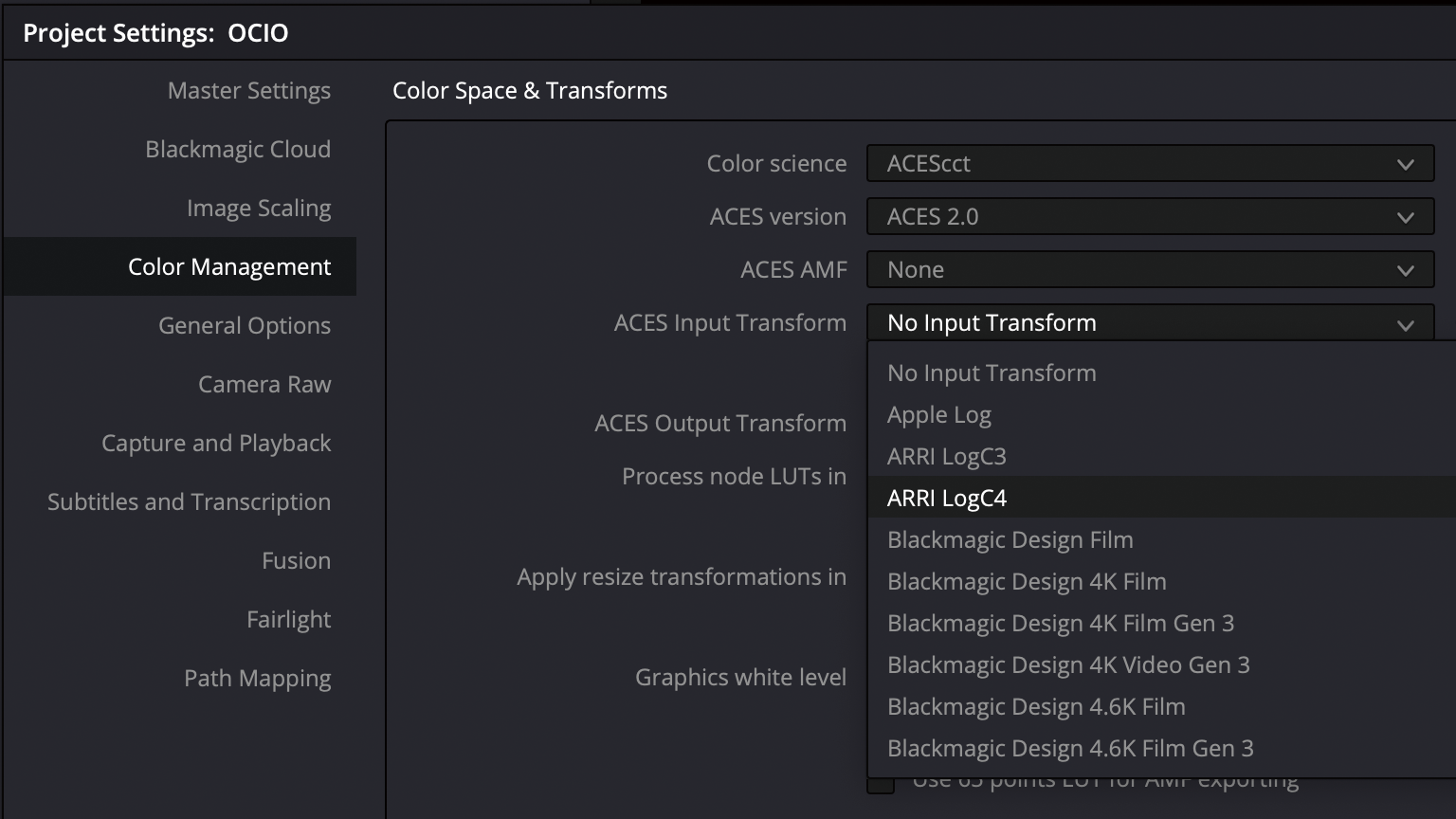Open Capture and Playback settings
Image resolution: width=1456 pixels, height=819 pixels.
[216, 443]
